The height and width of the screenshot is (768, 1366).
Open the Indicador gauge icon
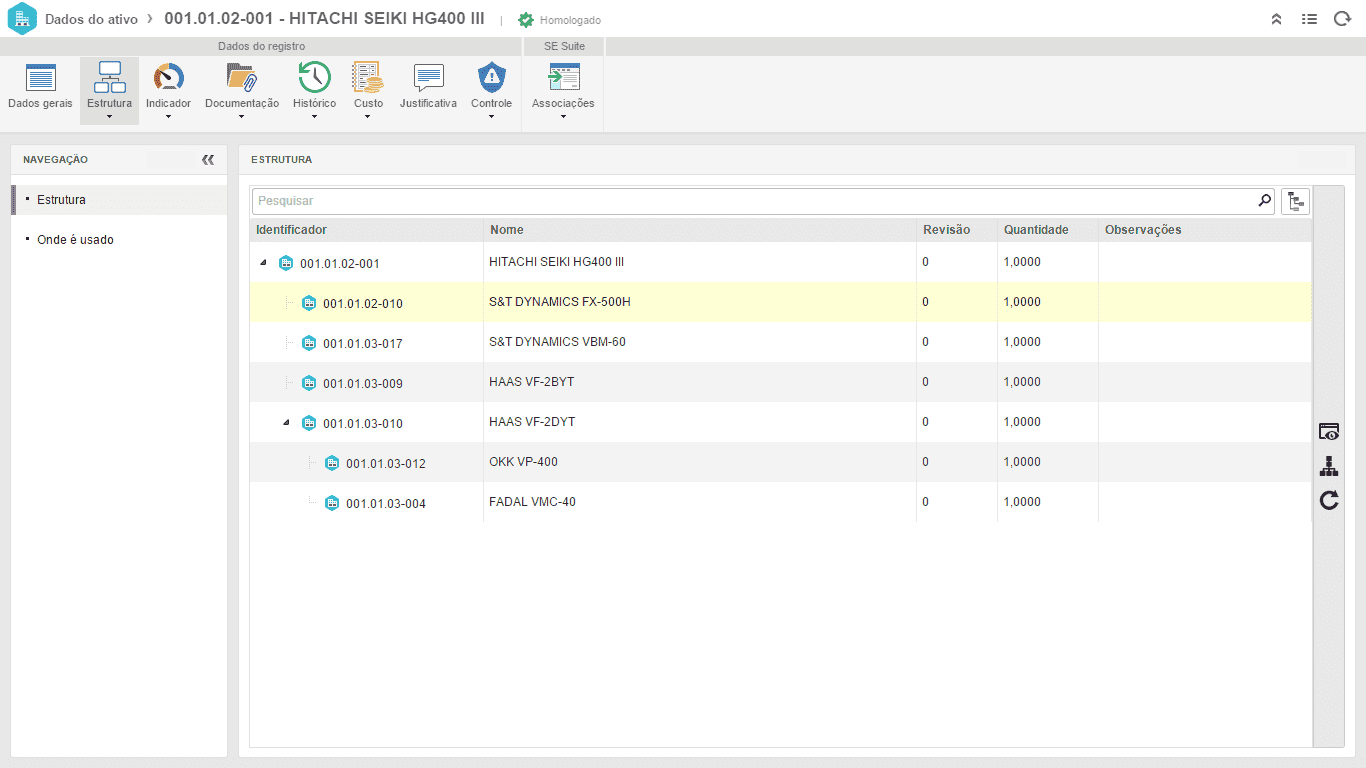(168, 77)
